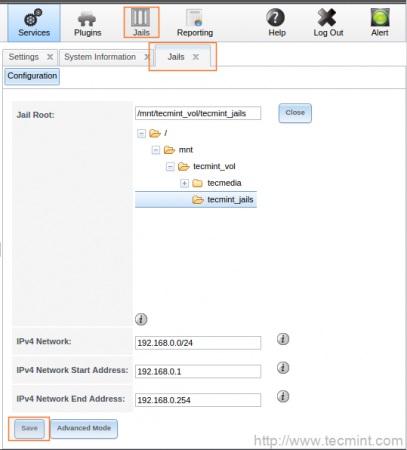
Task: Open the Alert status icon
Action: (380, 23)
